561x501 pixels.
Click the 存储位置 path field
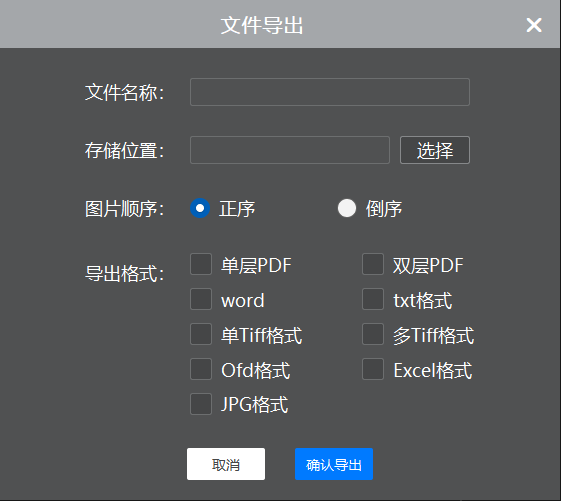click(289, 150)
